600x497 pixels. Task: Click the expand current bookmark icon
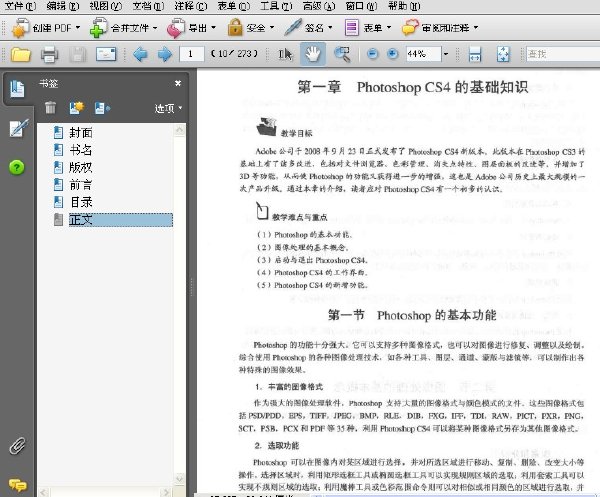[102, 108]
